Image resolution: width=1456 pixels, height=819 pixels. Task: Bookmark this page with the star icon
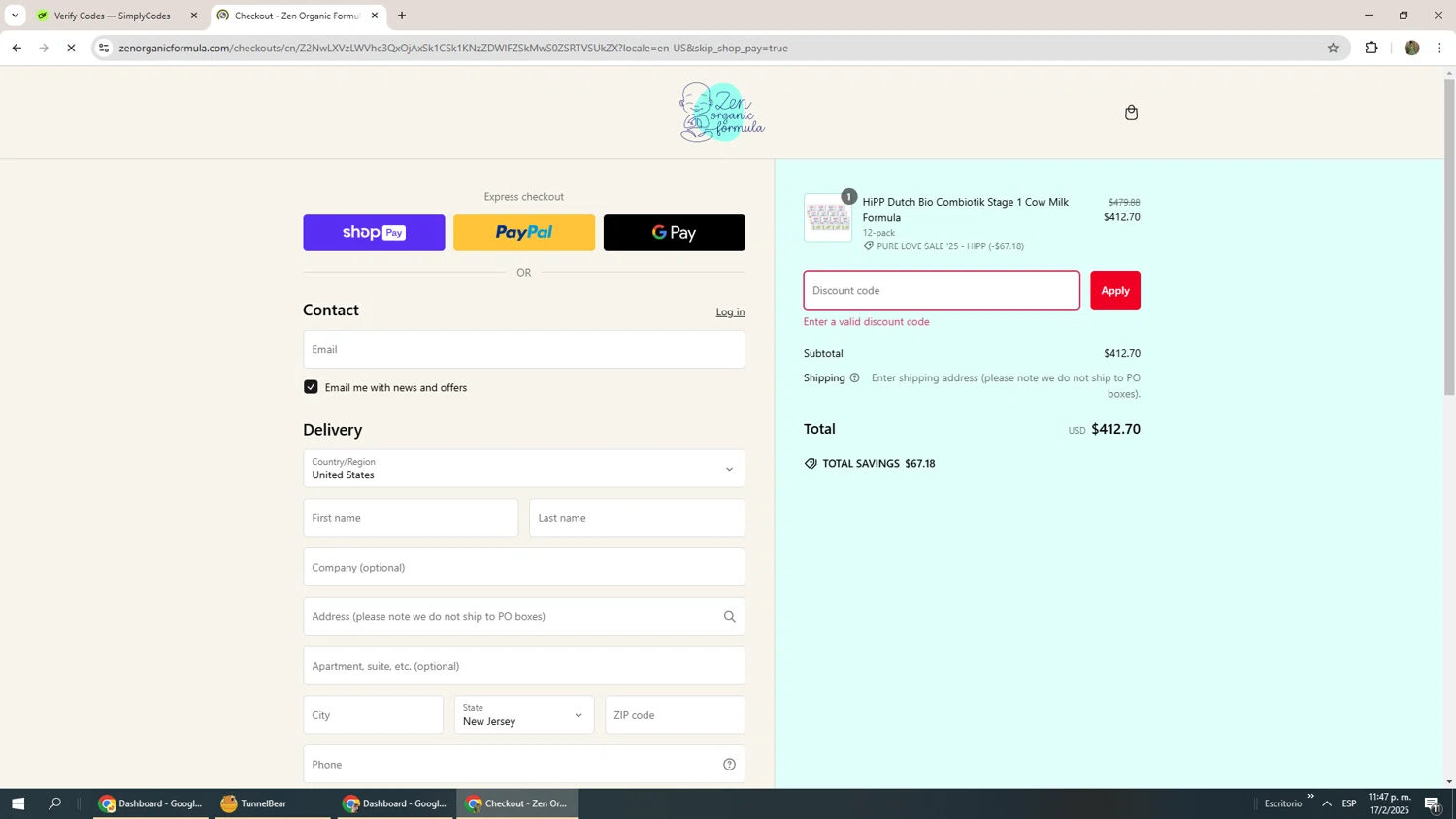tap(1333, 48)
